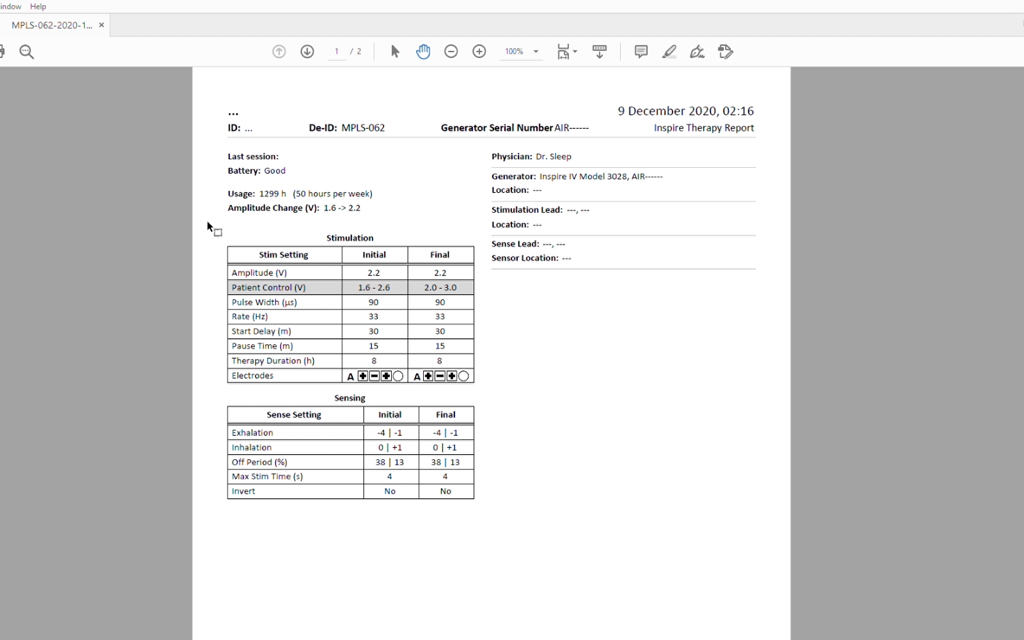Viewport: 1024px width, 640px height.
Task: Open the fit page options tool
Action: 563,52
